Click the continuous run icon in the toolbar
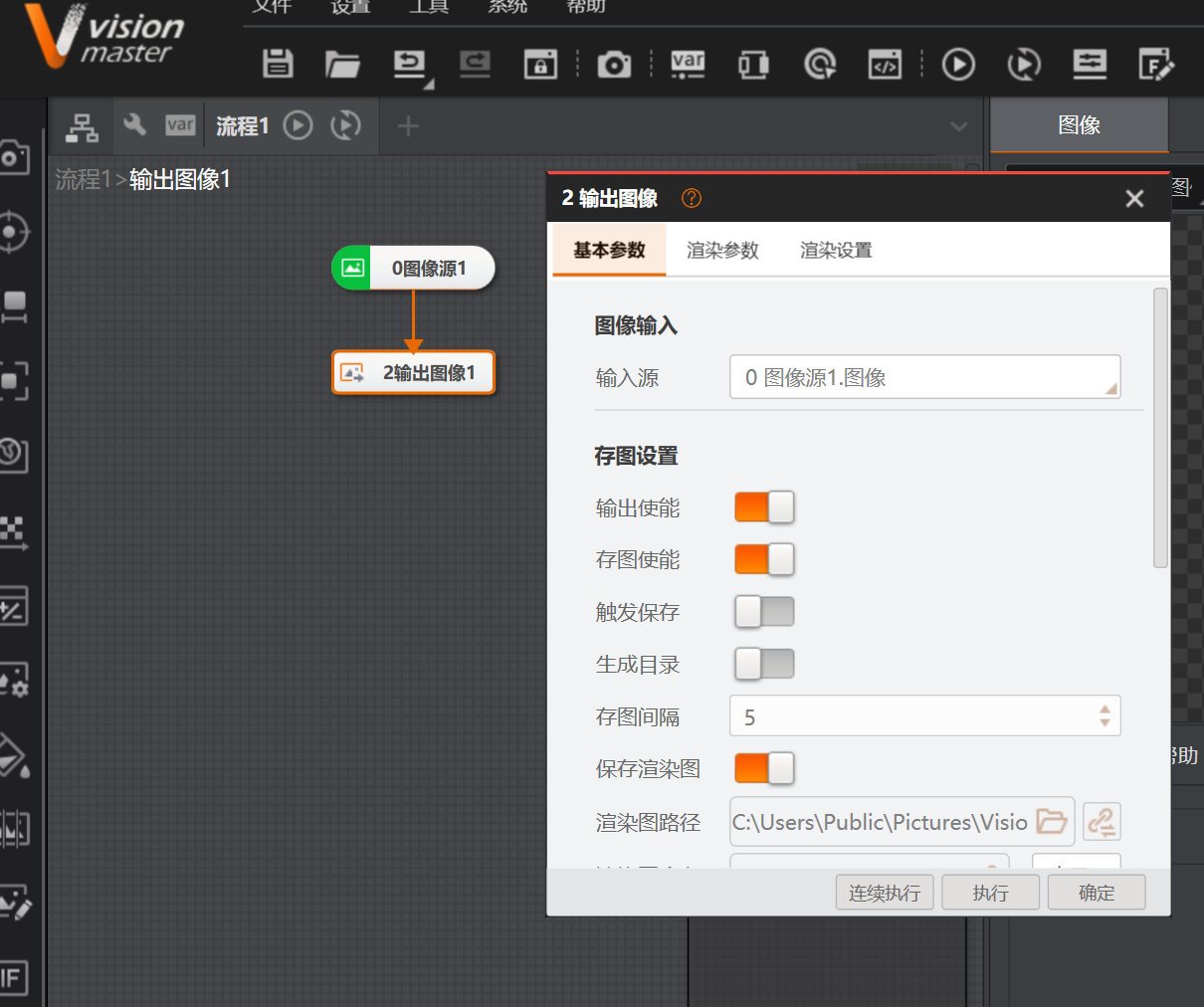The width and height of the screenshot is (1204, 1007). 1023,64
